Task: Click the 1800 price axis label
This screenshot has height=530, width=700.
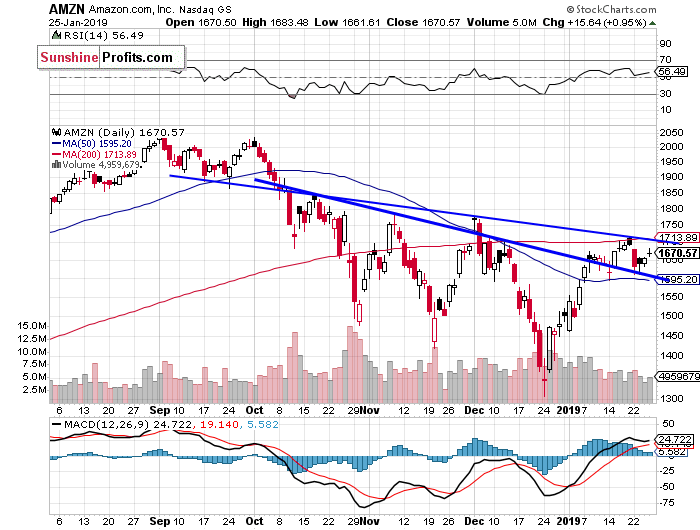Action: click(x=671, y=209)
